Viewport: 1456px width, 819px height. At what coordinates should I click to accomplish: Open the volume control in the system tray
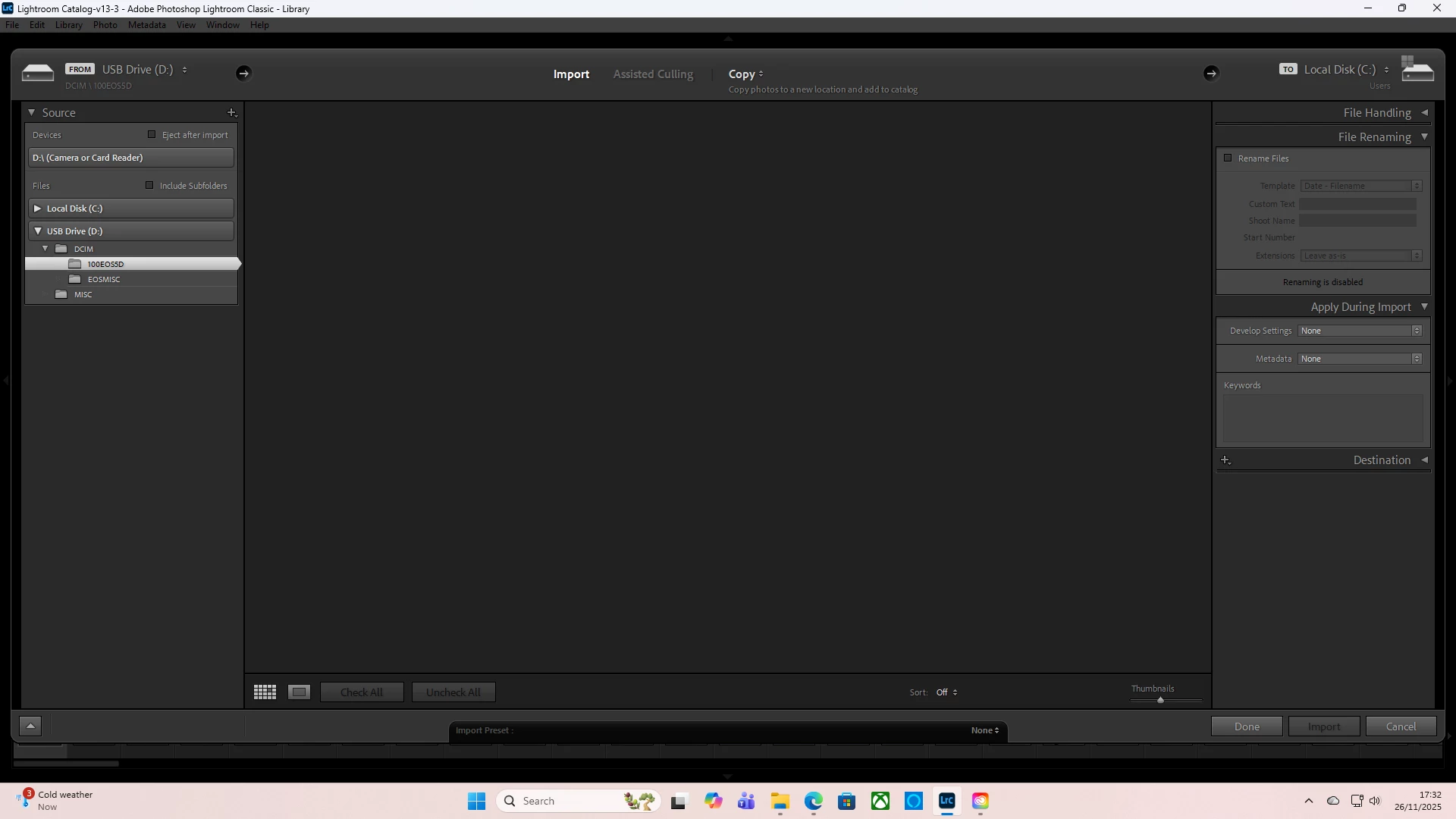coord(1375,801)
